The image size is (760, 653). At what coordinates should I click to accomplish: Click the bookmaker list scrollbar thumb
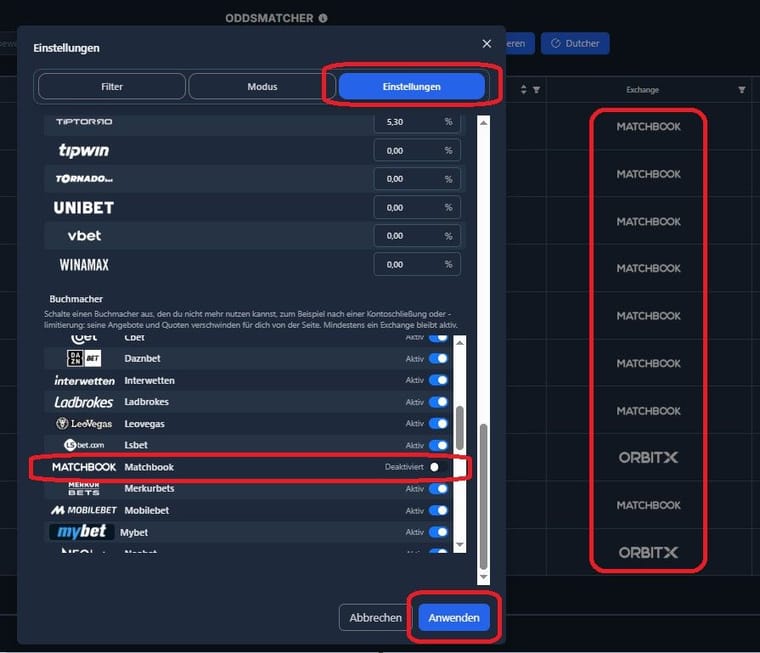pyautogui.click(x=460, y=429)
